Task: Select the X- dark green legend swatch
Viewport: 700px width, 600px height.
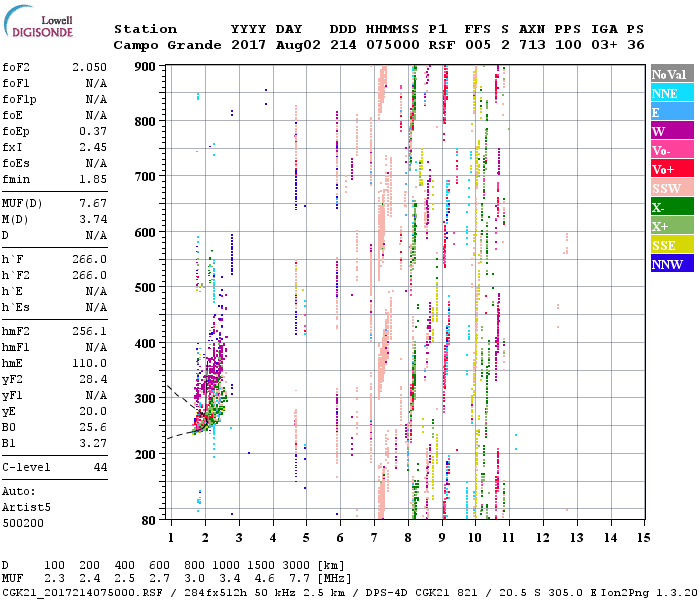Action: (x=672, y=207)
